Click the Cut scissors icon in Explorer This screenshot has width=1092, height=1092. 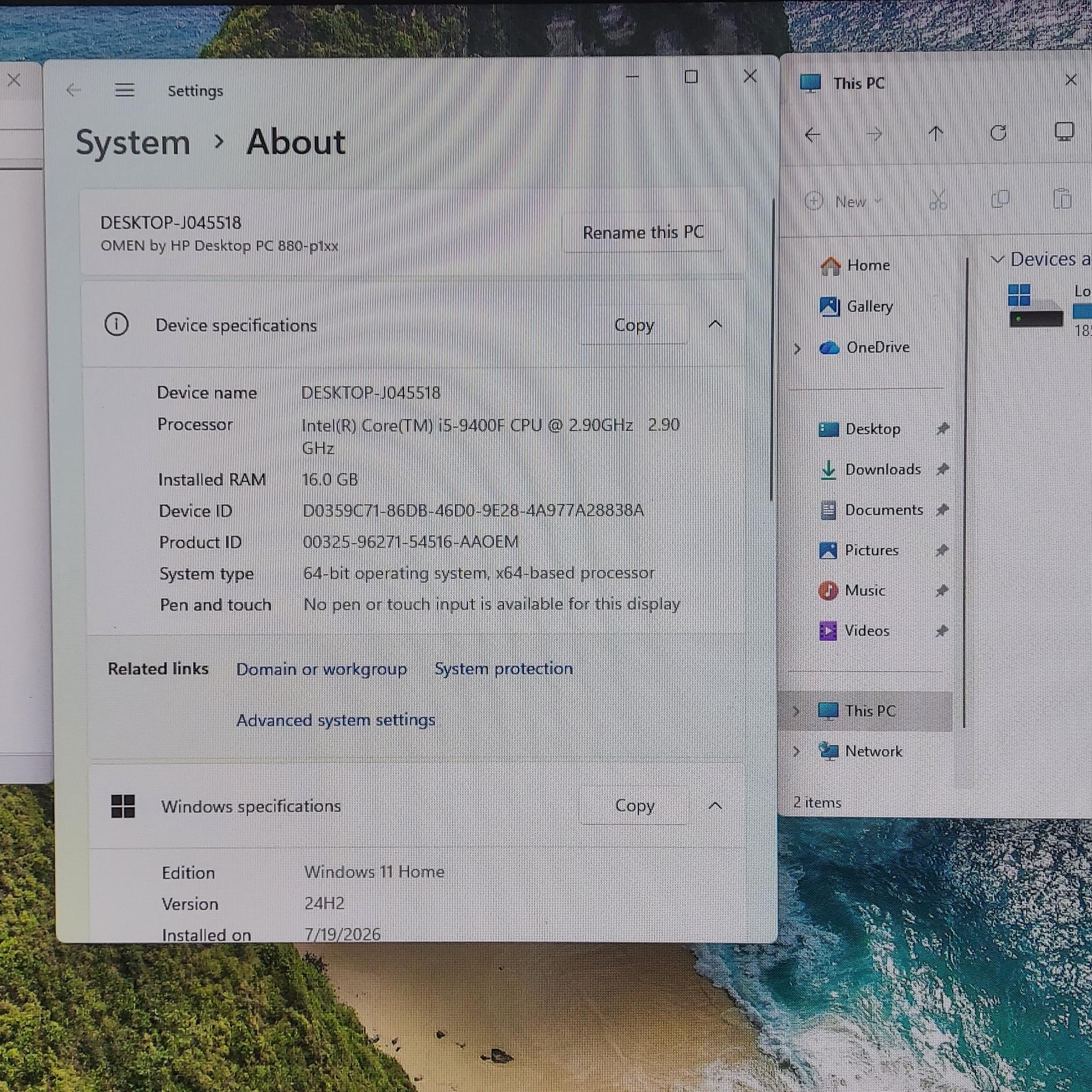tap(938, 199)
